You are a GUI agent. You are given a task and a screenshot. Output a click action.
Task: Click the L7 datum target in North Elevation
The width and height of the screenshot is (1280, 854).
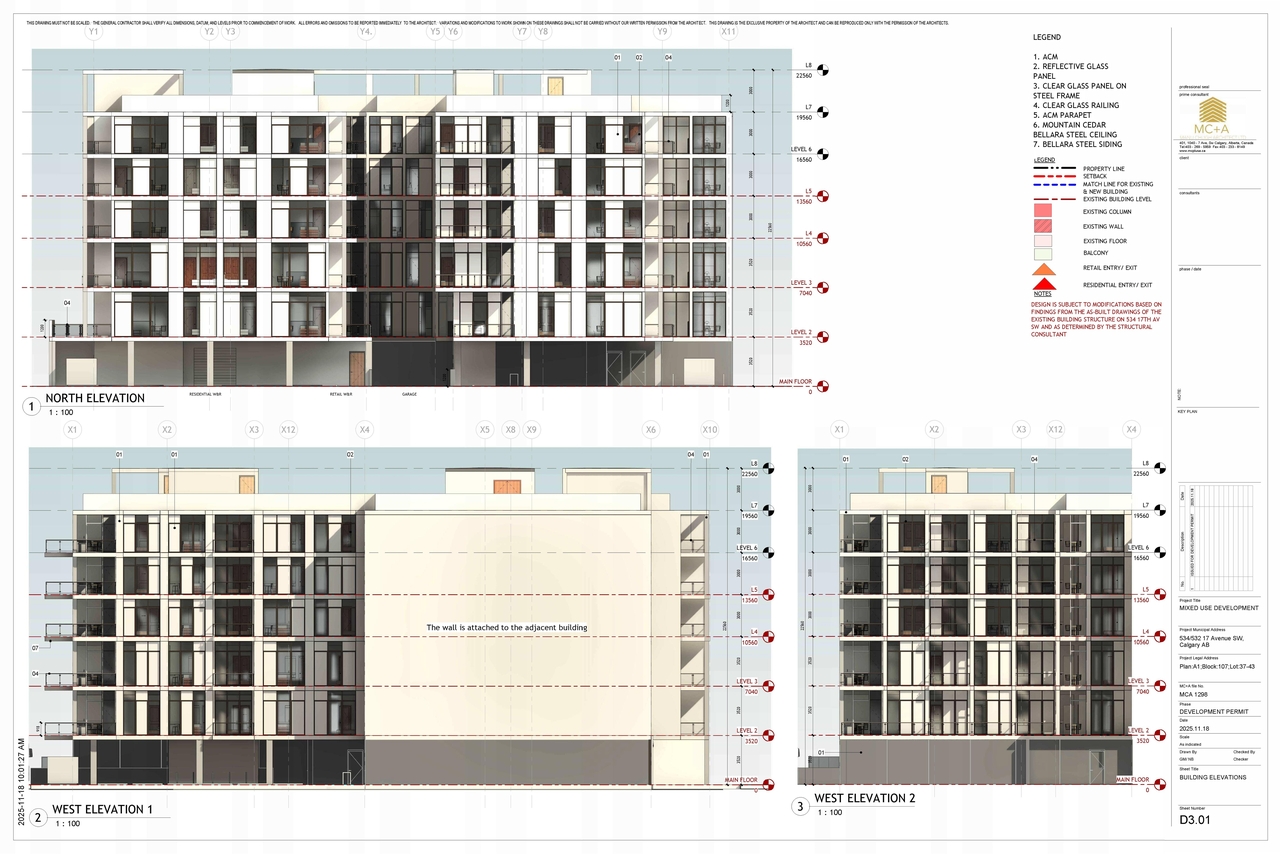824,112
